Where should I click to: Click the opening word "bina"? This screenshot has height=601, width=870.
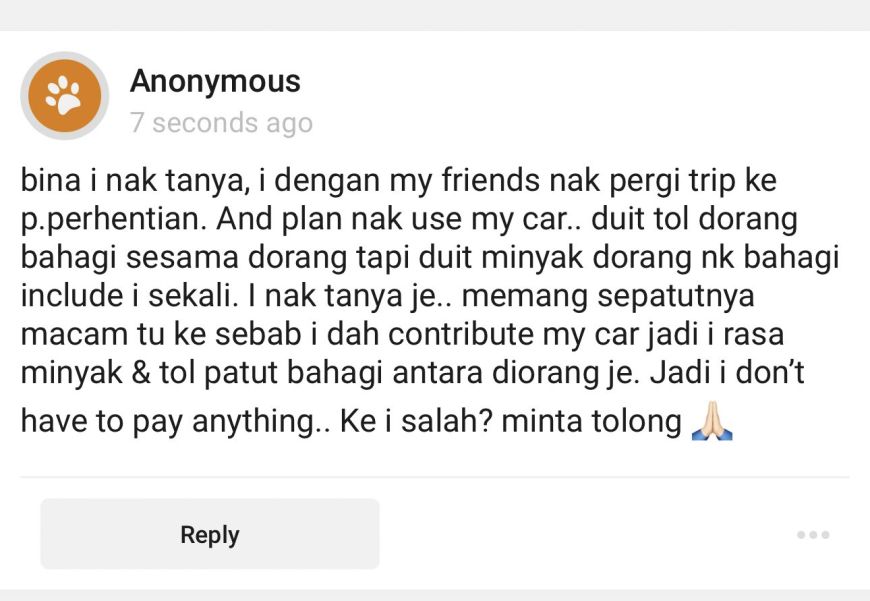pos(51,180)
